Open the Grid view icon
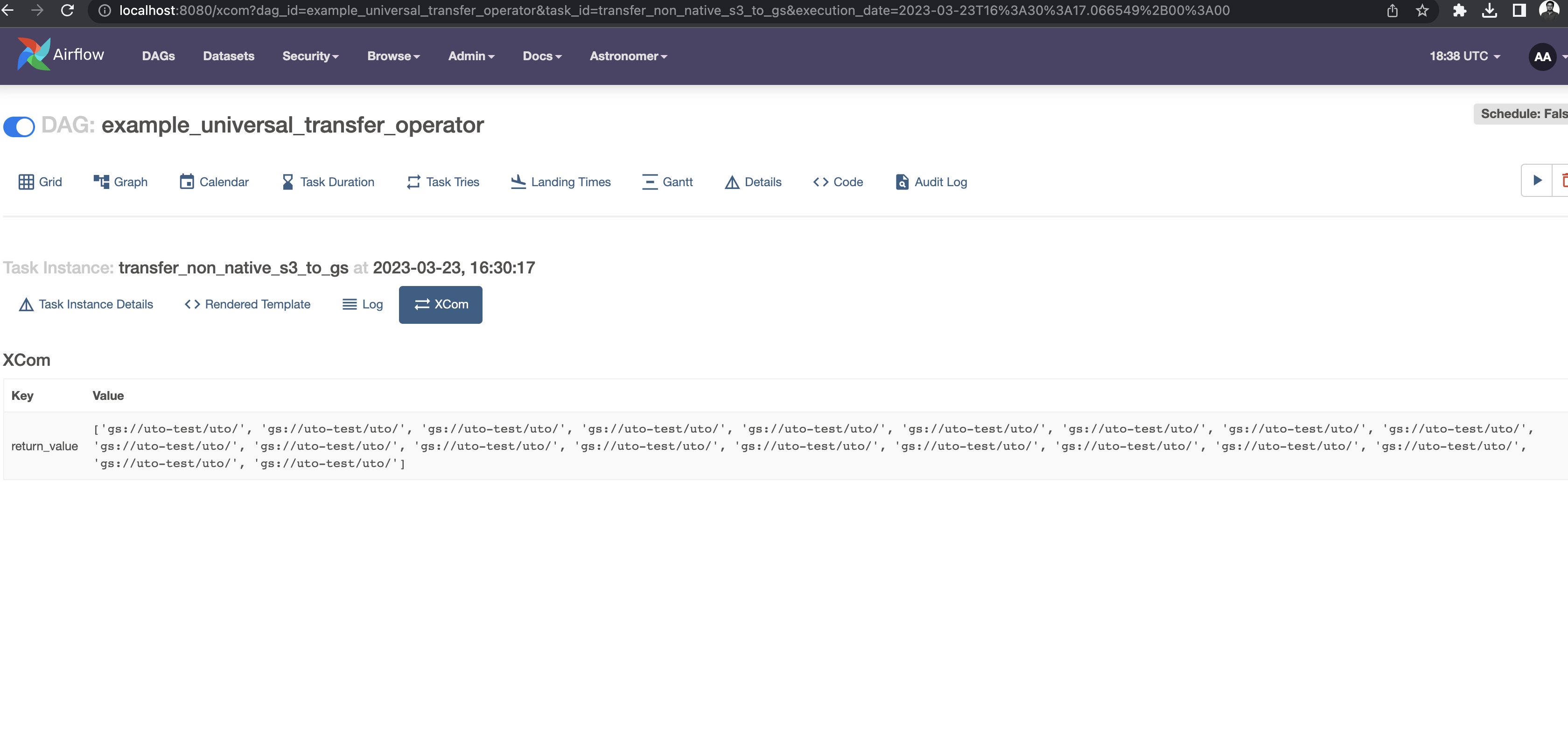The width and height of the screenshot is (1568, 740). click(x=40, y=182)
